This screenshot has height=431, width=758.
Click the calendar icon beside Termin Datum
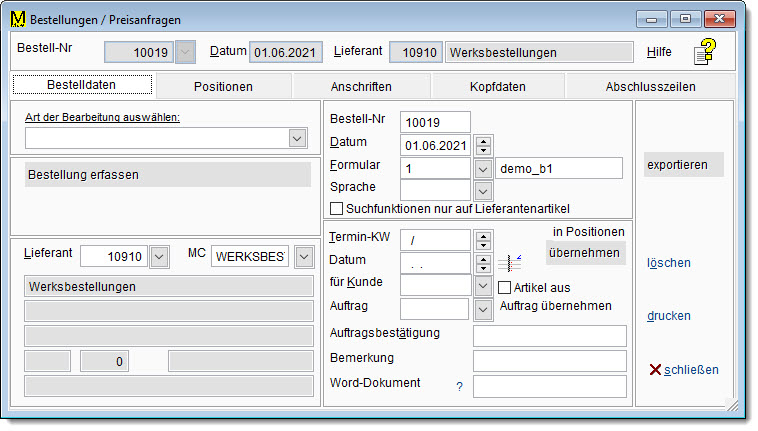click(x=510, y=263)
